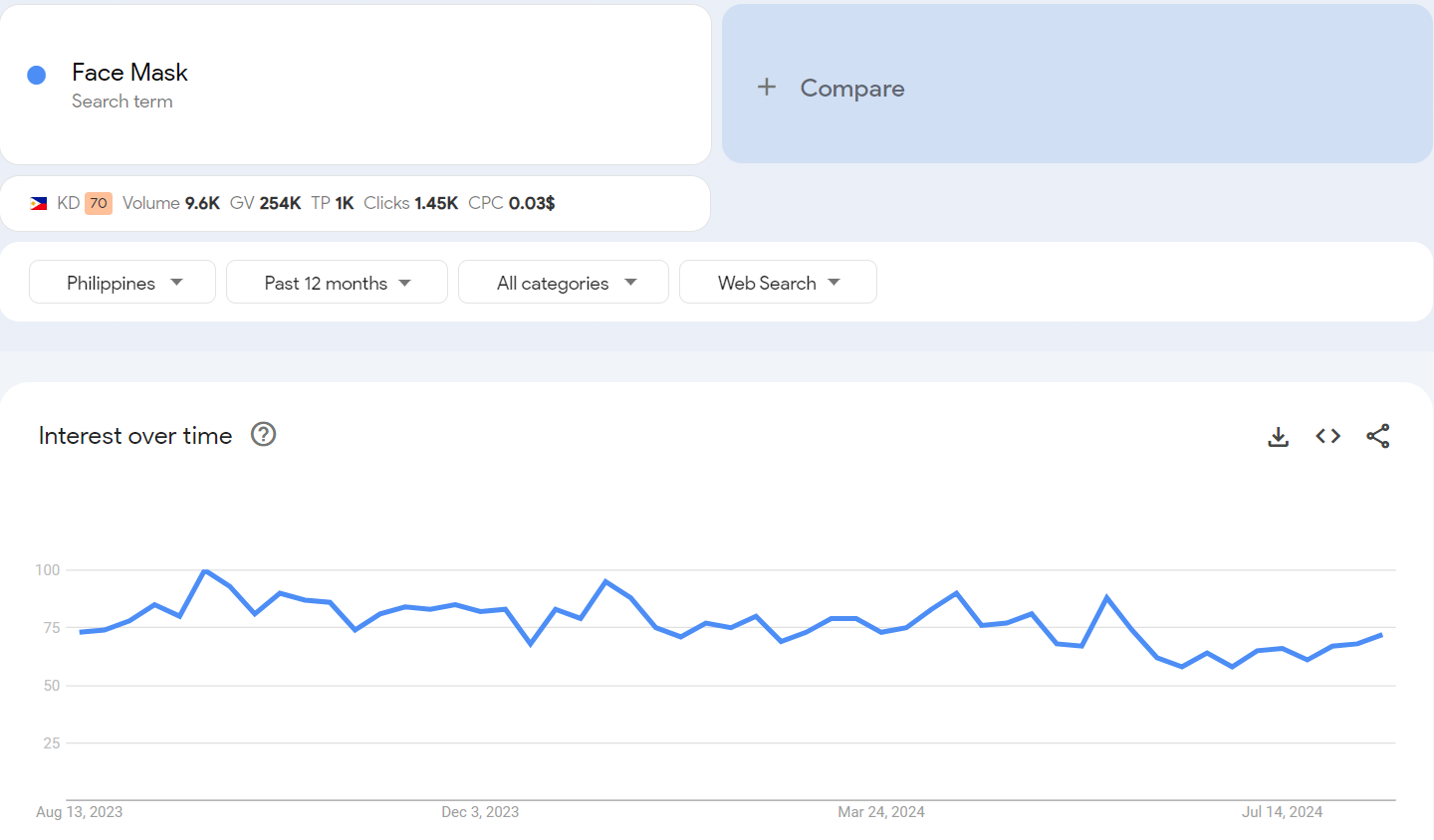Click the Jul 14, 2024 axis label
Screen dimensions: 1434x840
[1282, 812]
